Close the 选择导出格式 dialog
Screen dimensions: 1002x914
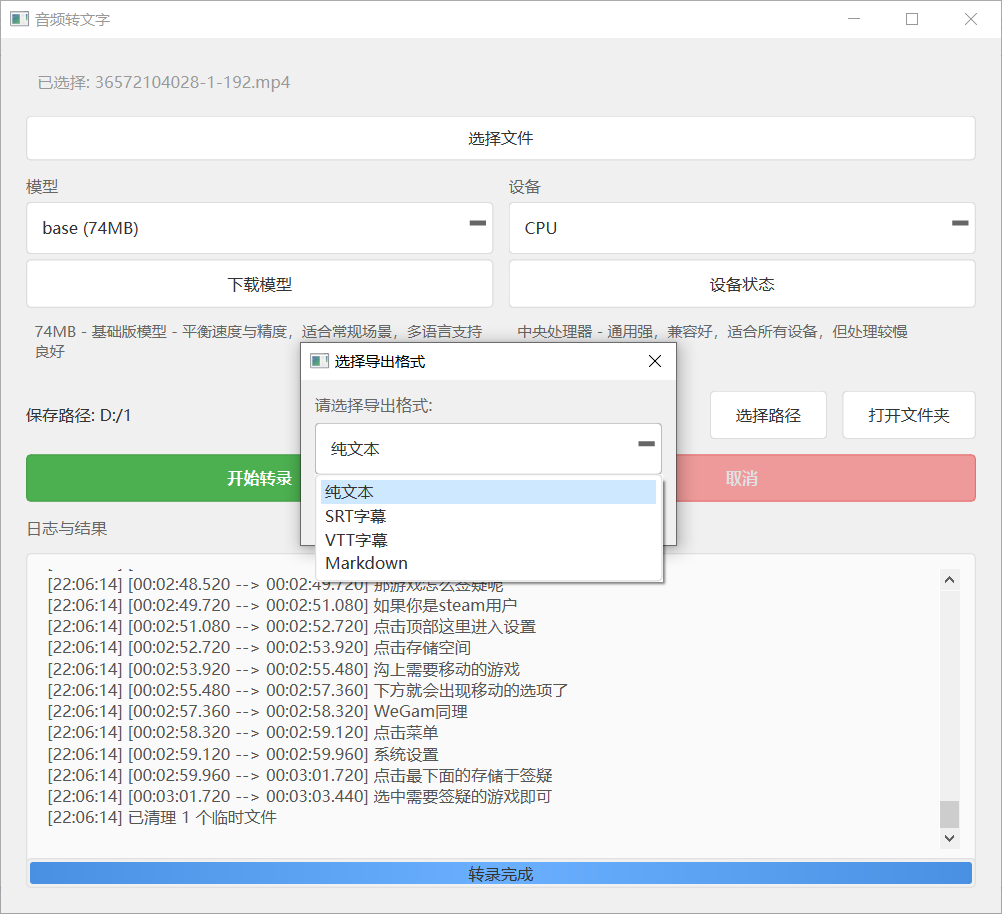coord(655,362)
